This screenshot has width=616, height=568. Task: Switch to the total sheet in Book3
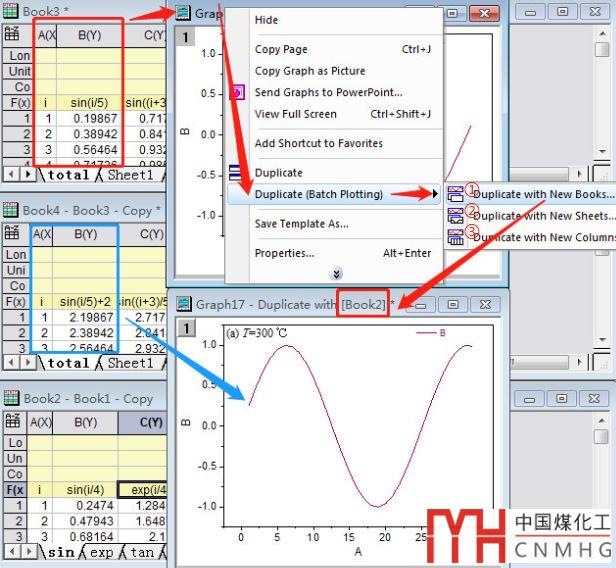coord(68,174)
